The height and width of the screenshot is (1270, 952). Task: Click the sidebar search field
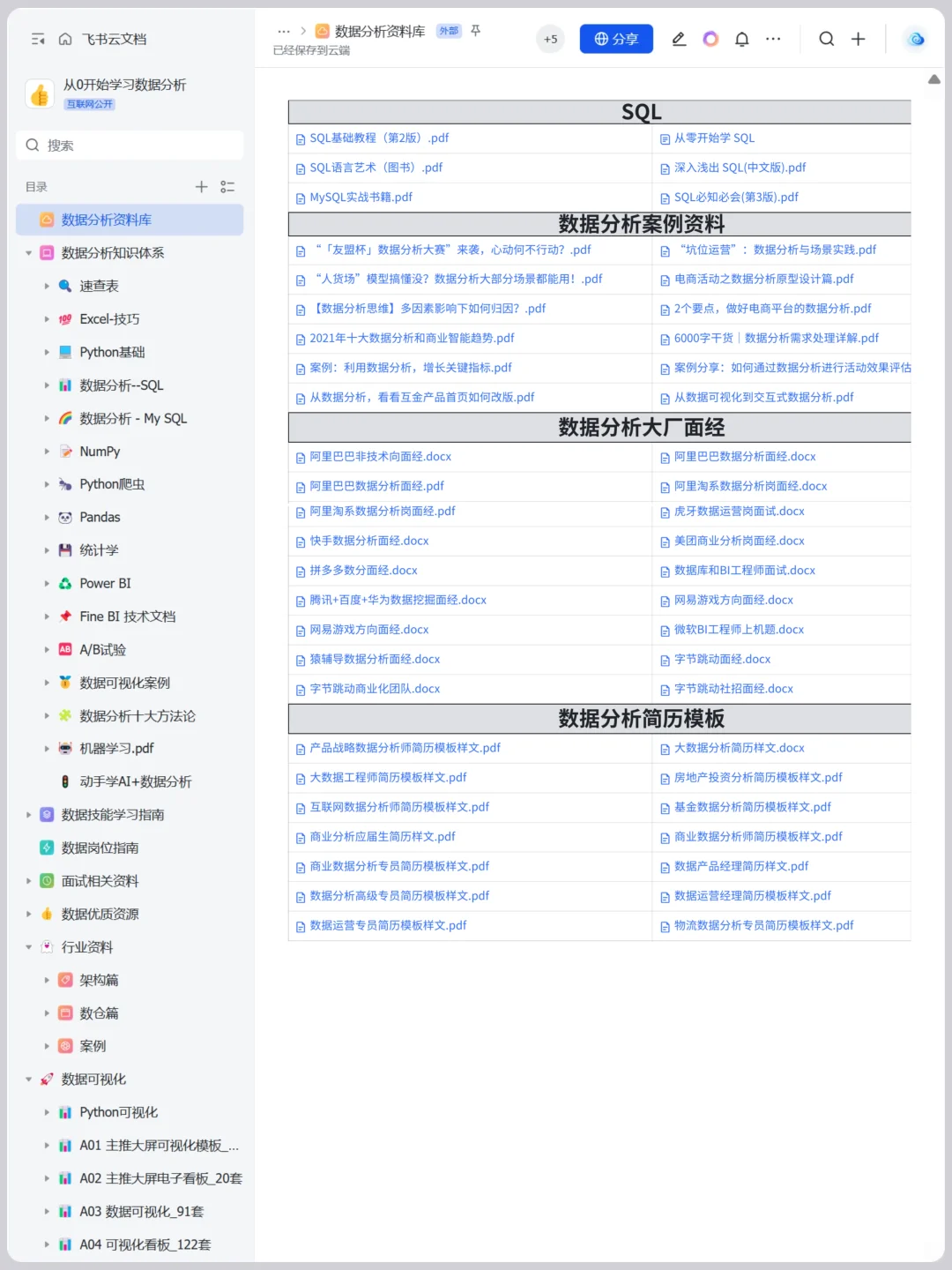pyautogui.click(x=130, y=146)
